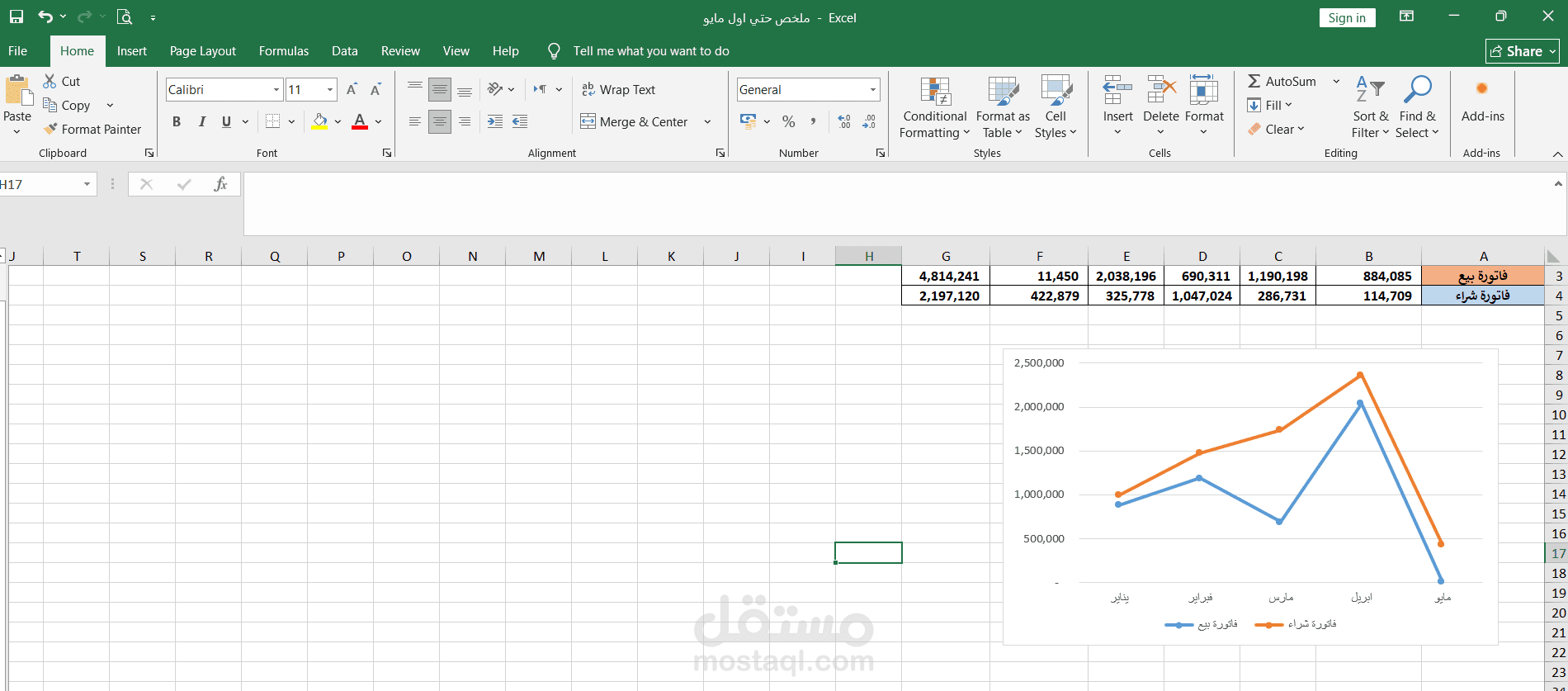Open Cell Styles gallery
The width and height of the screenshot is (1568, 691).
click(1056, 107)
